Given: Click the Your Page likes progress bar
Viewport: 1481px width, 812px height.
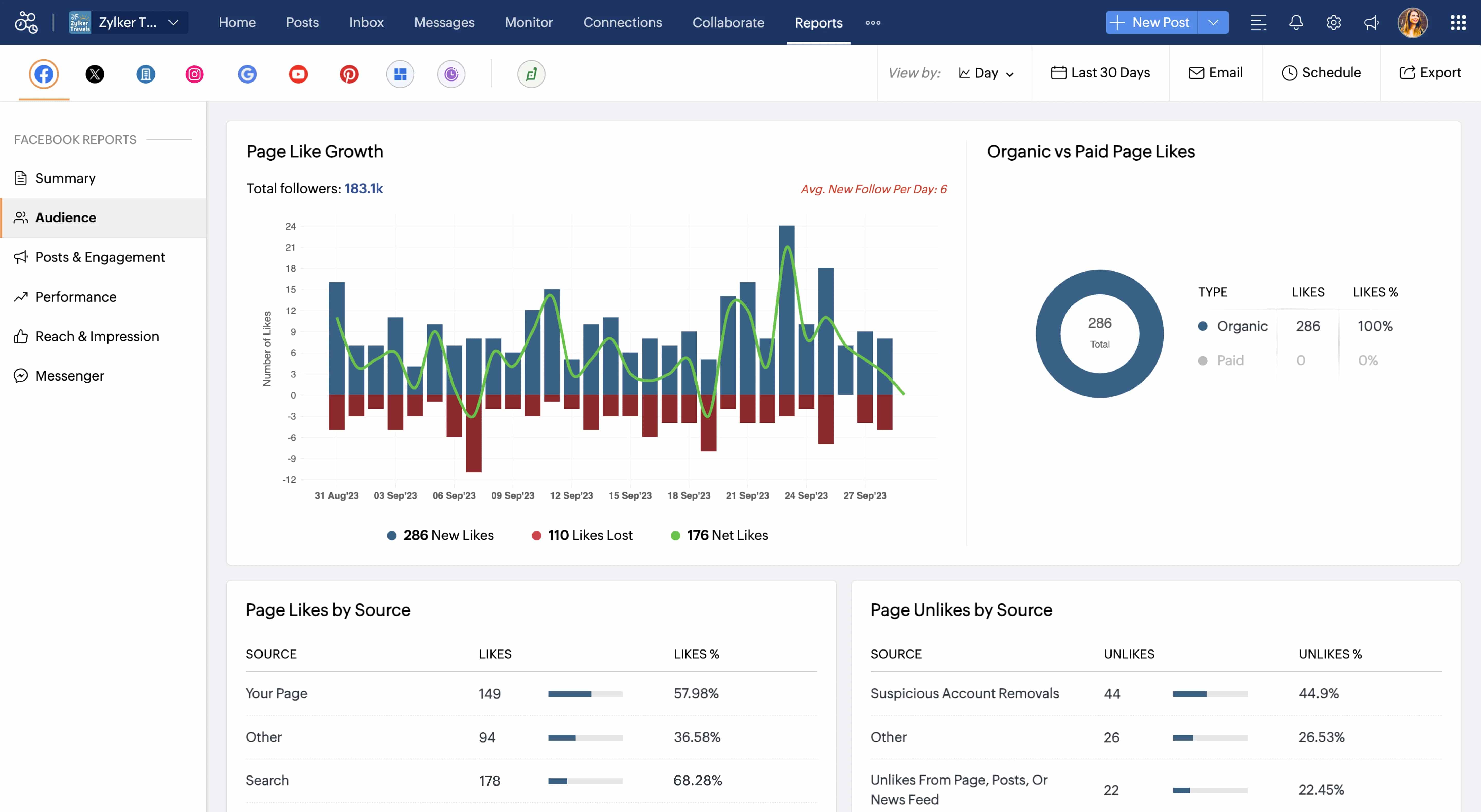Looking at the screenshot, I should [585, 693].
